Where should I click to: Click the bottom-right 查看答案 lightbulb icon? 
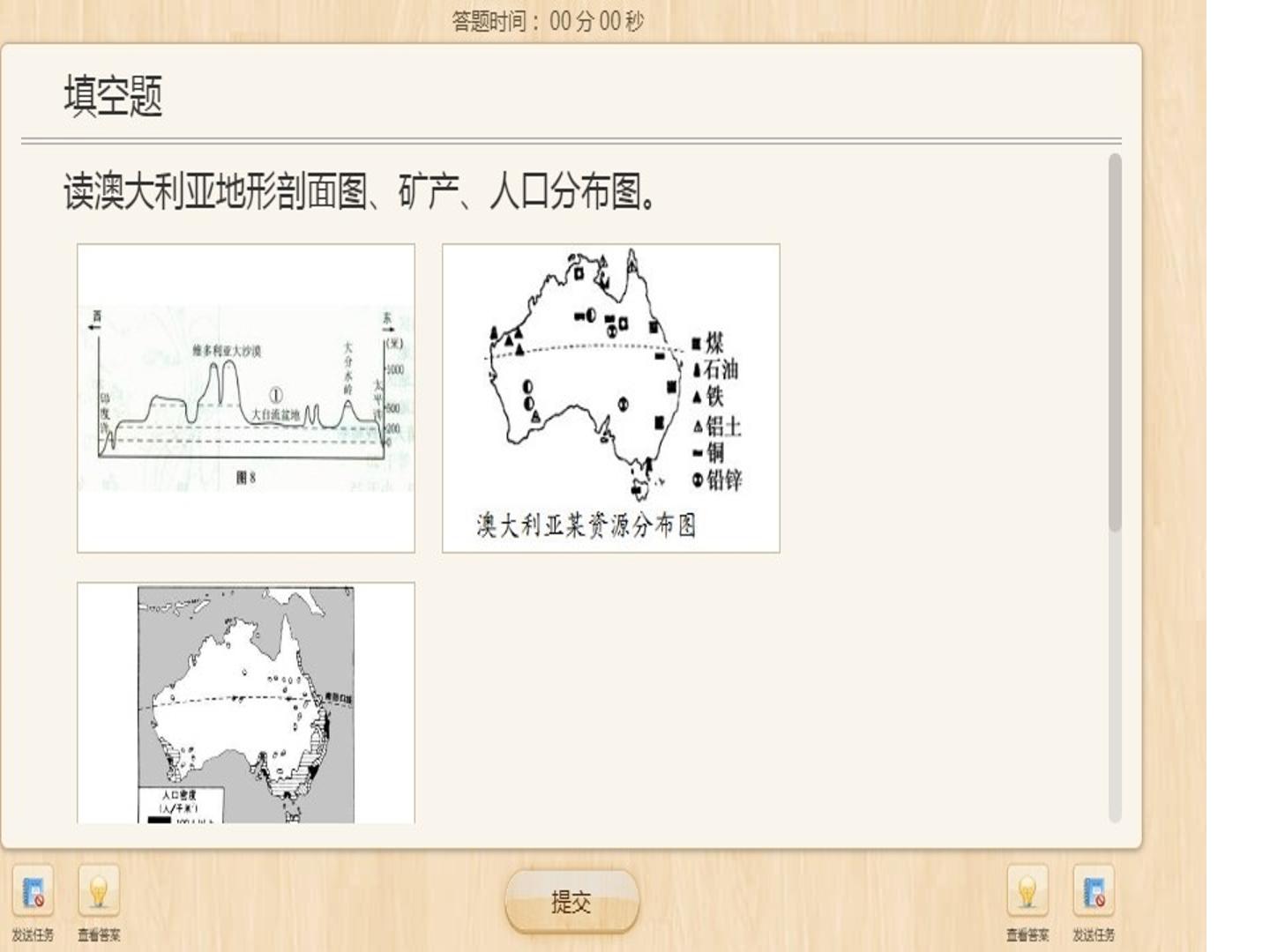[x=1027, y=893]
